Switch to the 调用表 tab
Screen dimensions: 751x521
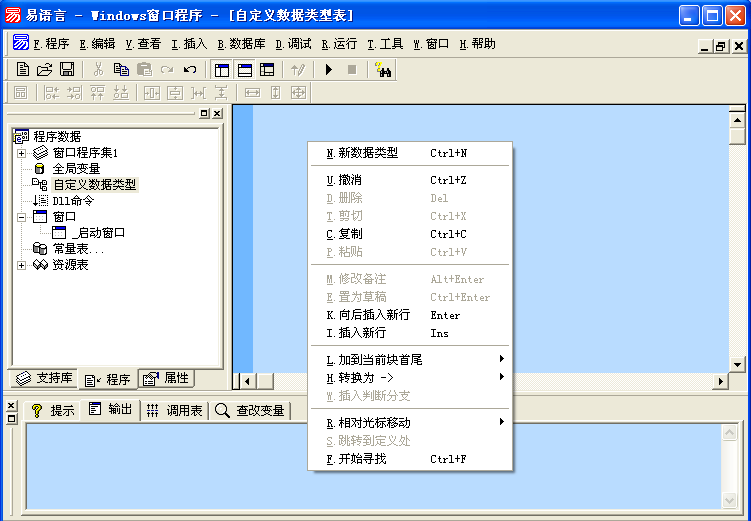click(x=174, y=410)
